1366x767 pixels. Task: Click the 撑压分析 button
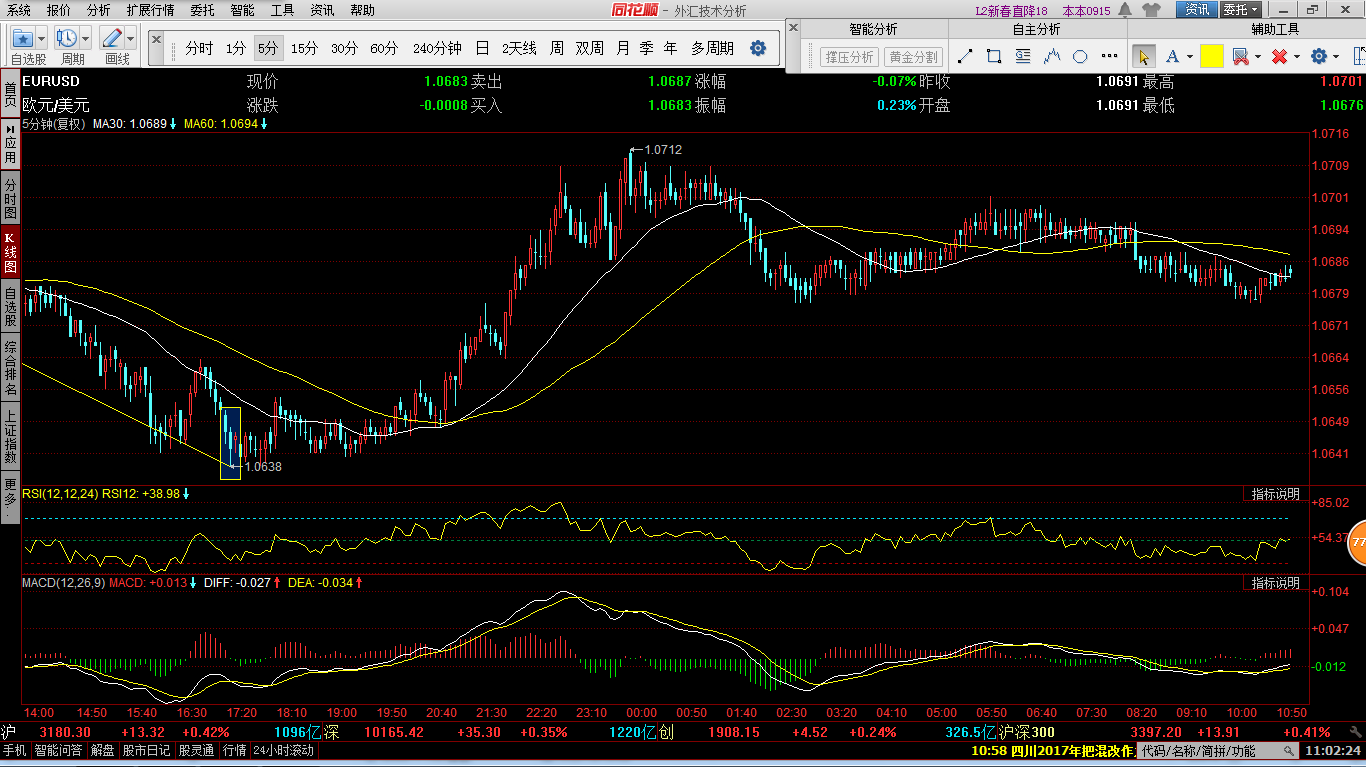click(848, 57)
